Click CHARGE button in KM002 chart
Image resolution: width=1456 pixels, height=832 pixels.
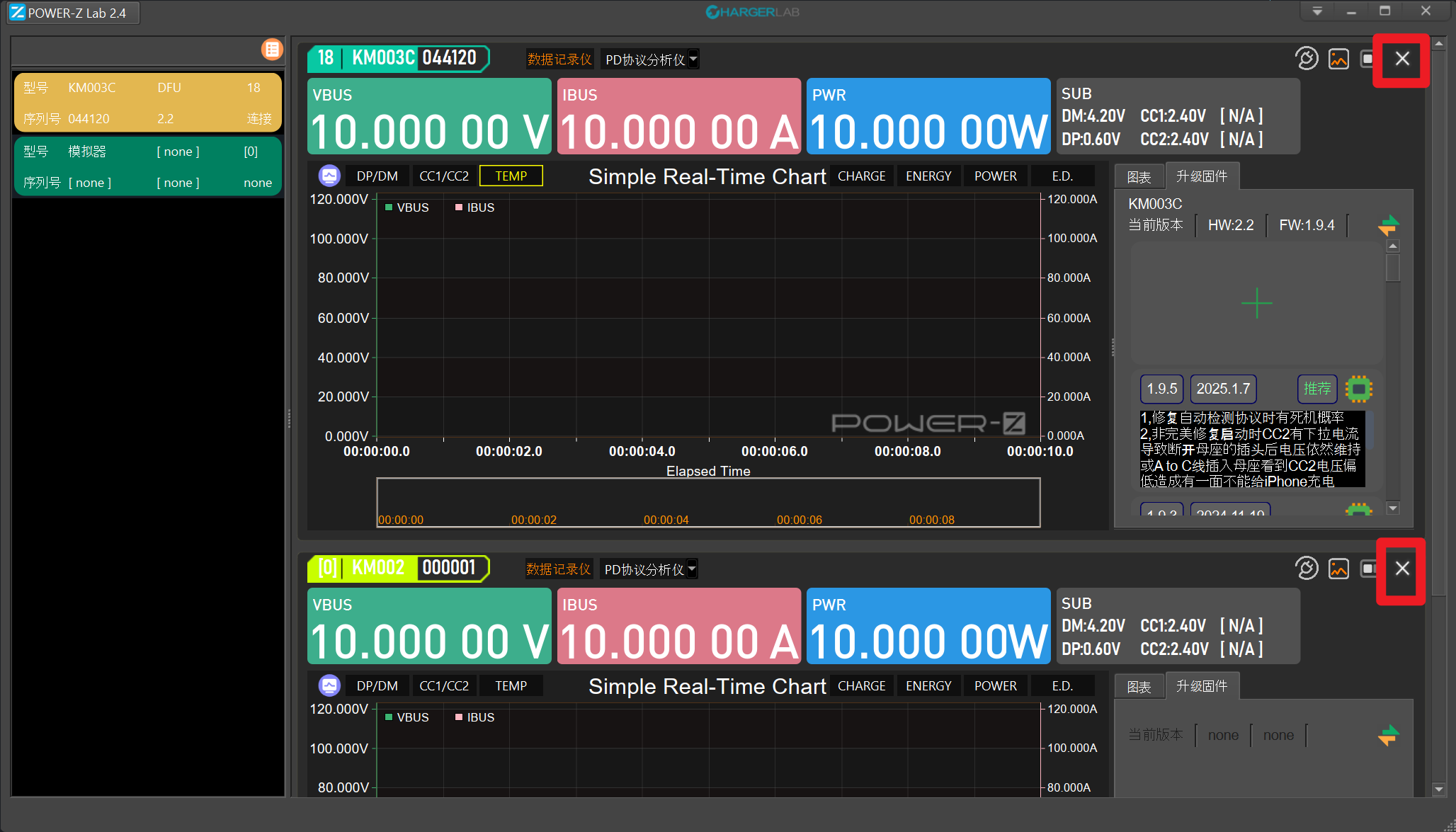[x=862, y=685]
